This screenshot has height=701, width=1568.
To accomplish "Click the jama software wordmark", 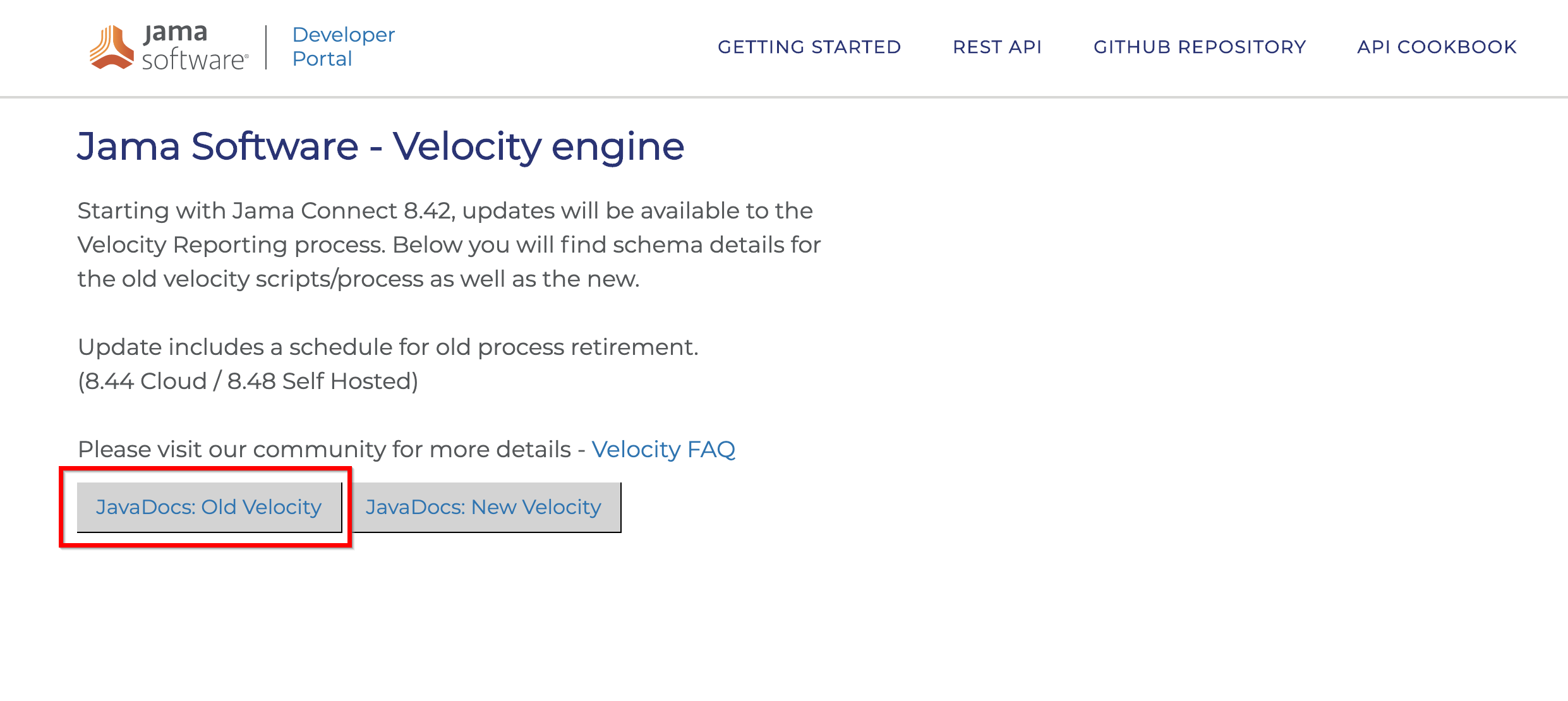I will [x=195, y=47].
